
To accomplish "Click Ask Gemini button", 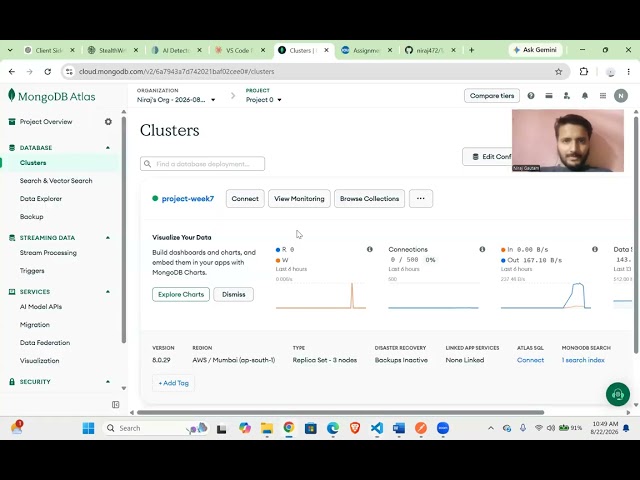I will pyautogui.click(x=536, y=50).
